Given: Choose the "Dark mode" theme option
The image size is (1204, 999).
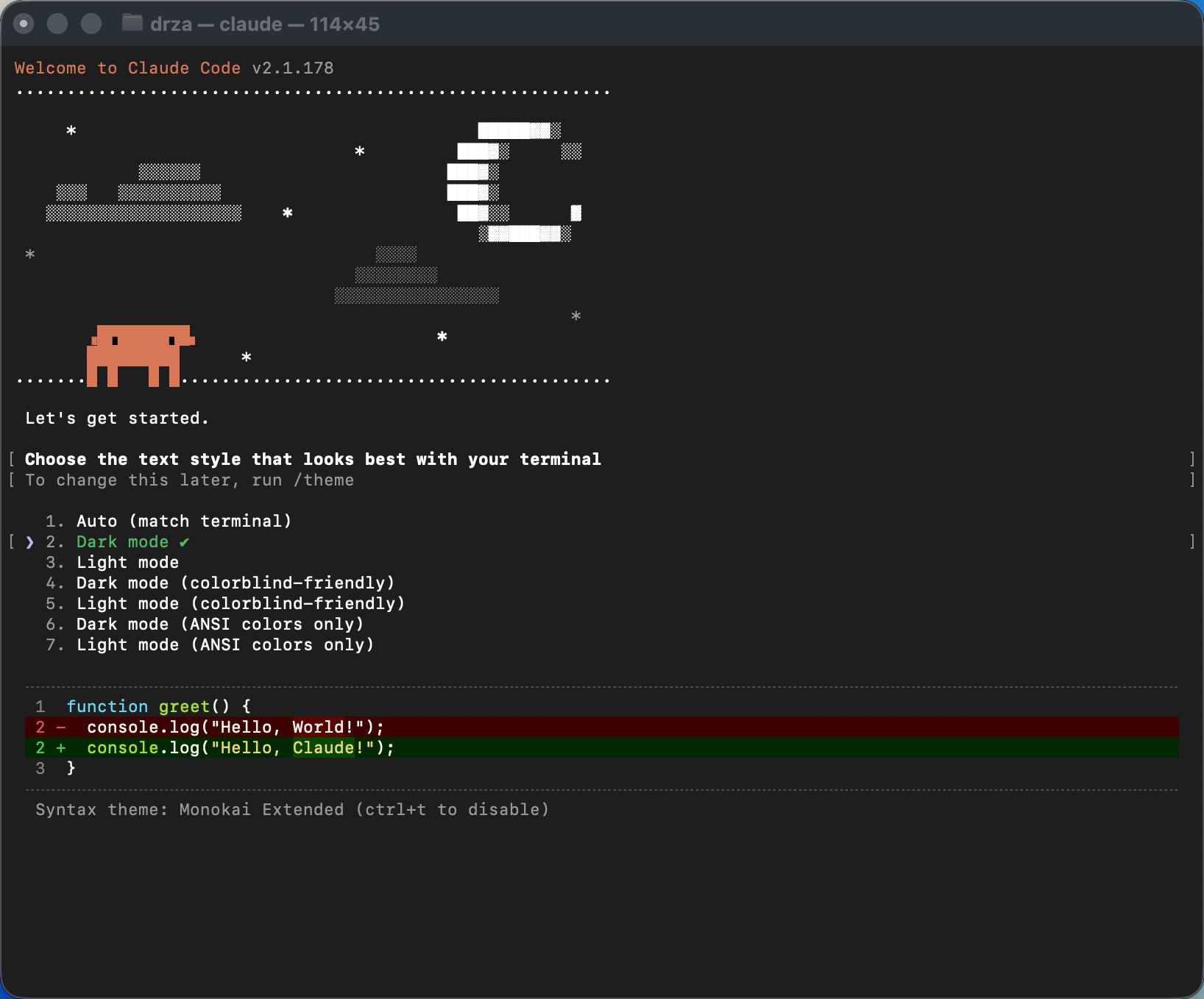Looking at the screenshot, I should (117, 542).
